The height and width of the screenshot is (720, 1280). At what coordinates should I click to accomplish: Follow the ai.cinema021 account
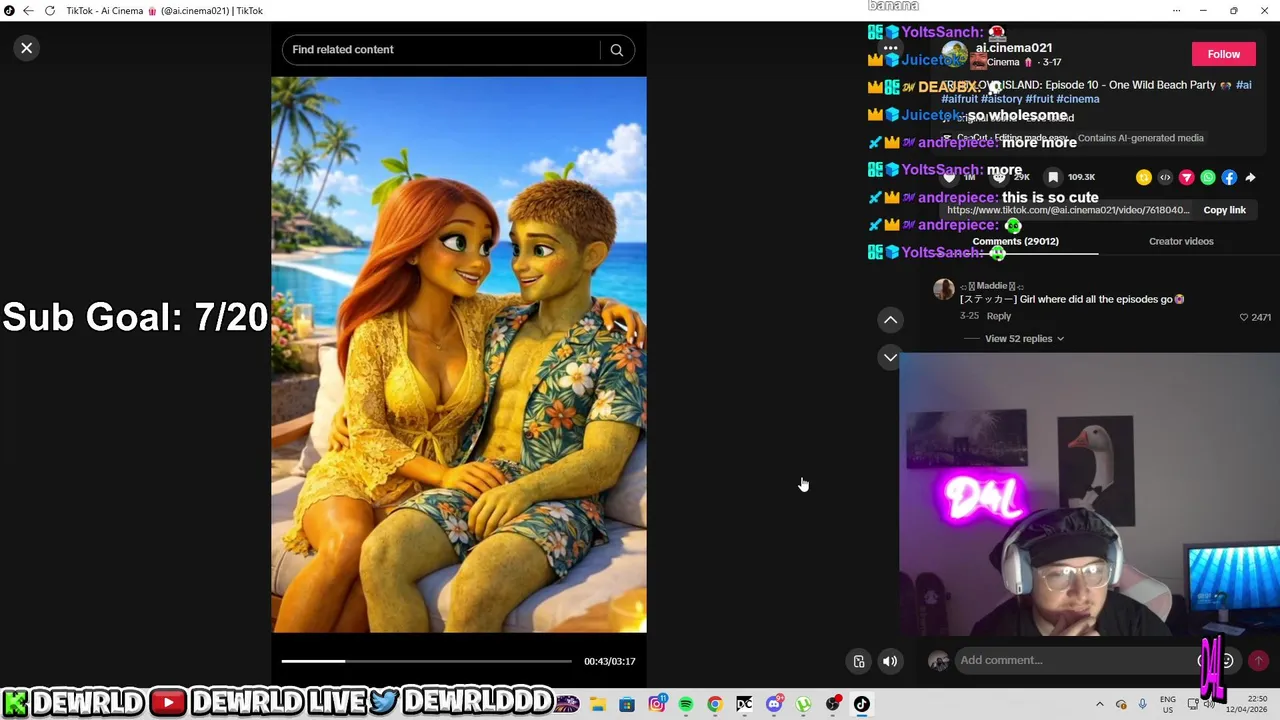[x=1223, y=55]
